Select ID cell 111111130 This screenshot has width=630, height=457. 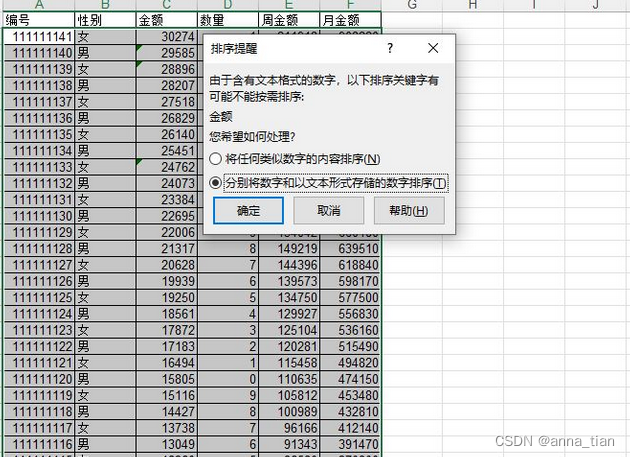[x=39, y=216]
